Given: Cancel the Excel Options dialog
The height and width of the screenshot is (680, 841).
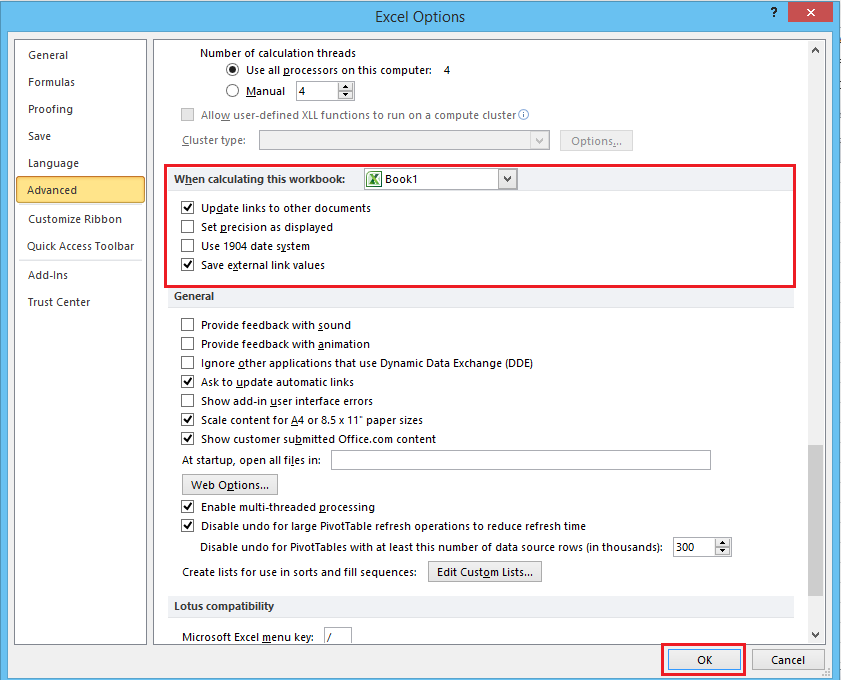Looking at the screenshot, I should pos(788,660).
